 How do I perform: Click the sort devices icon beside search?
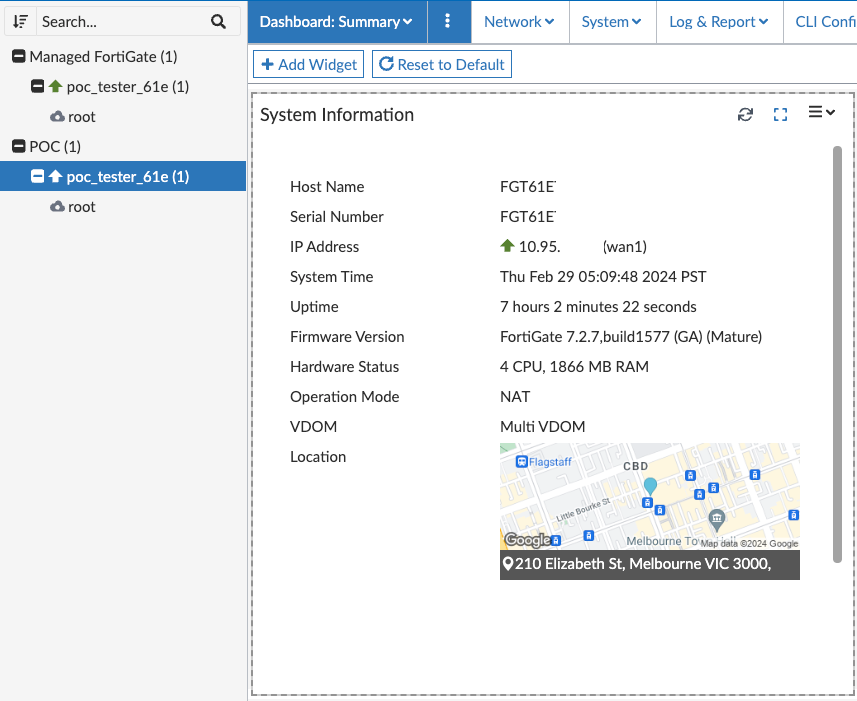20,21
